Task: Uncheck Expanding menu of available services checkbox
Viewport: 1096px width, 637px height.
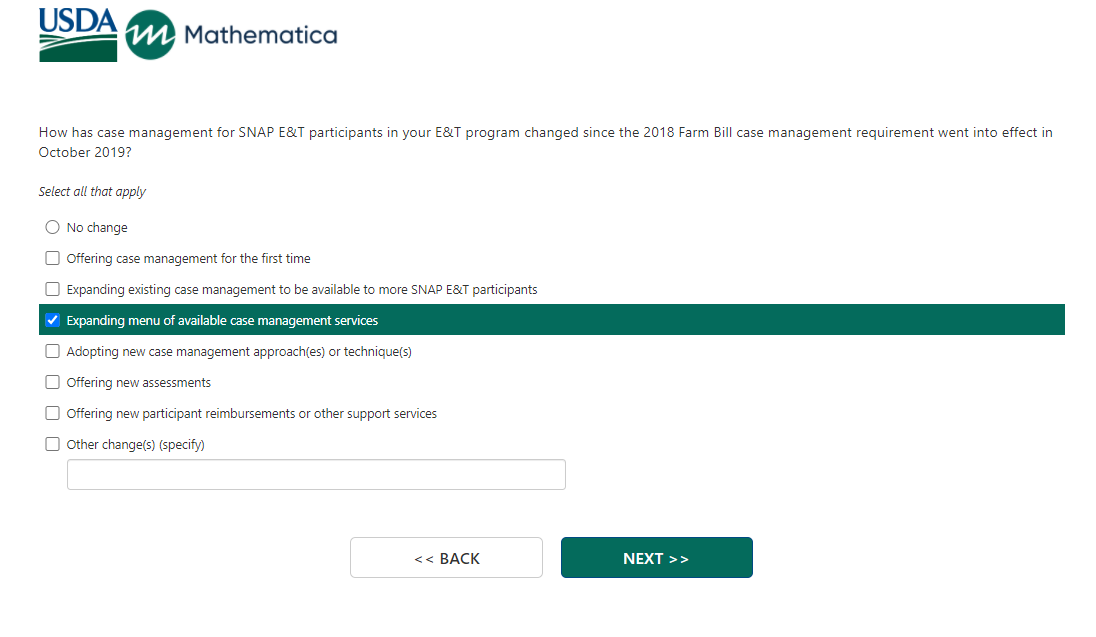Action: pos(53,320)
